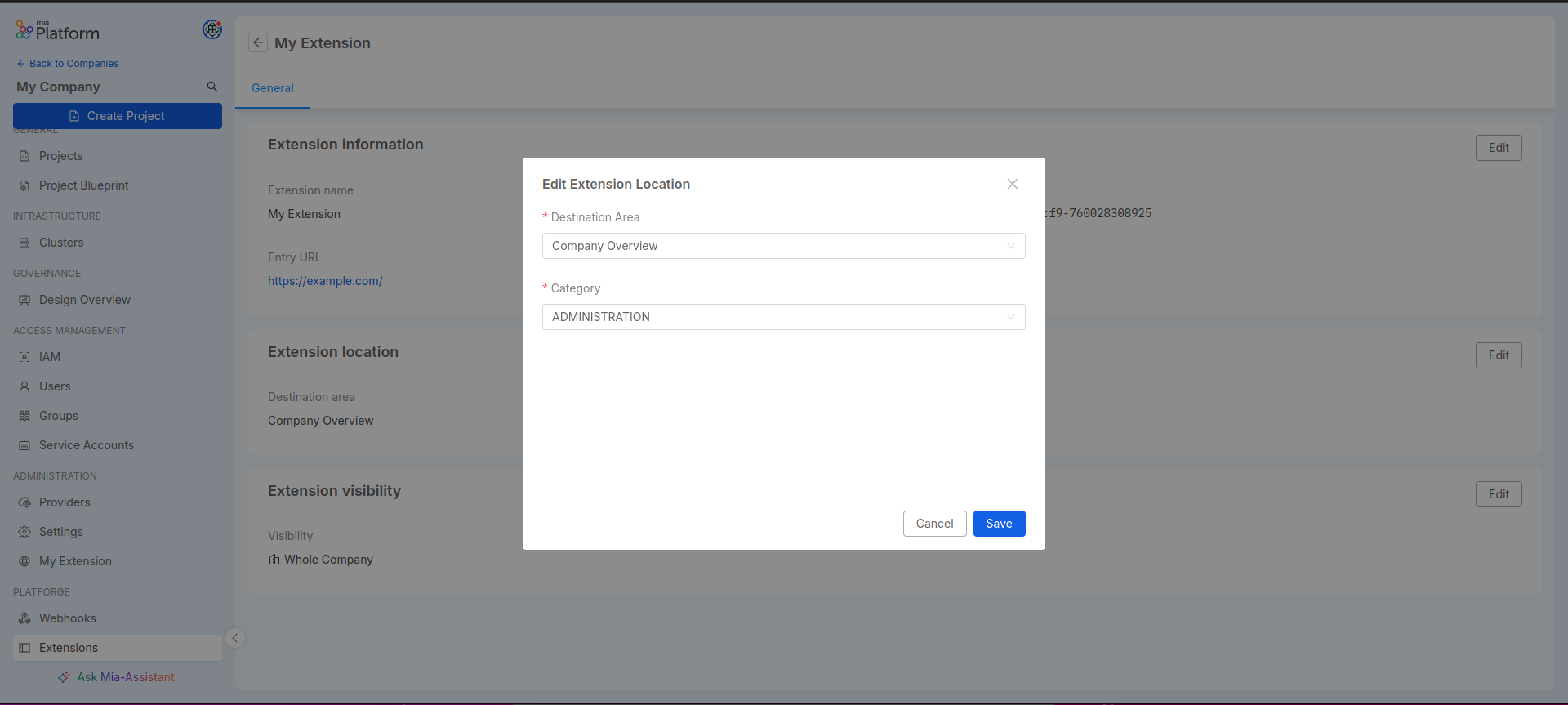
Task: Open the Category dropdown
Action: pos(784,317)
